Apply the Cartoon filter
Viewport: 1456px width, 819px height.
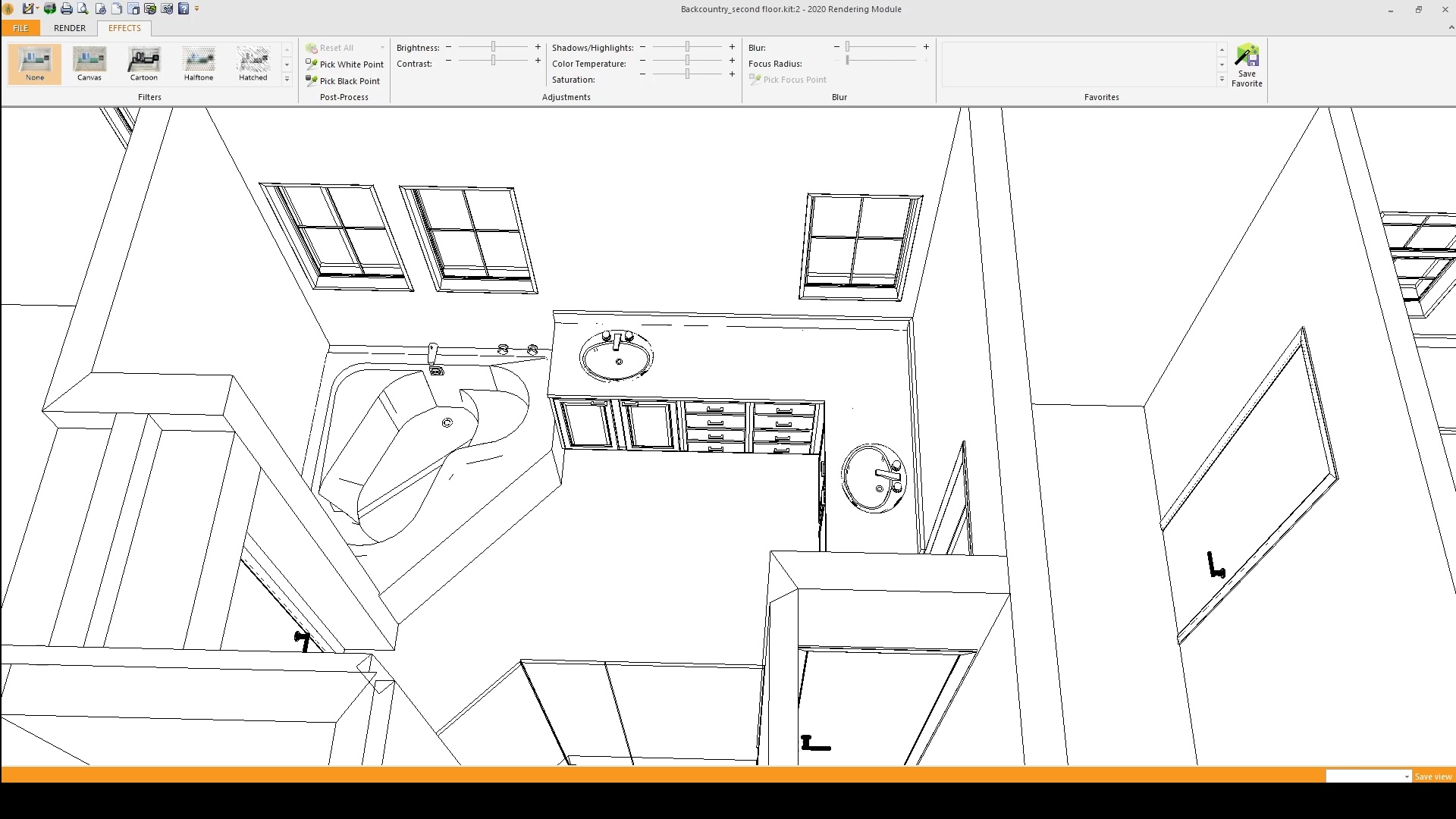pyautogui.click(x=143, y=64)
